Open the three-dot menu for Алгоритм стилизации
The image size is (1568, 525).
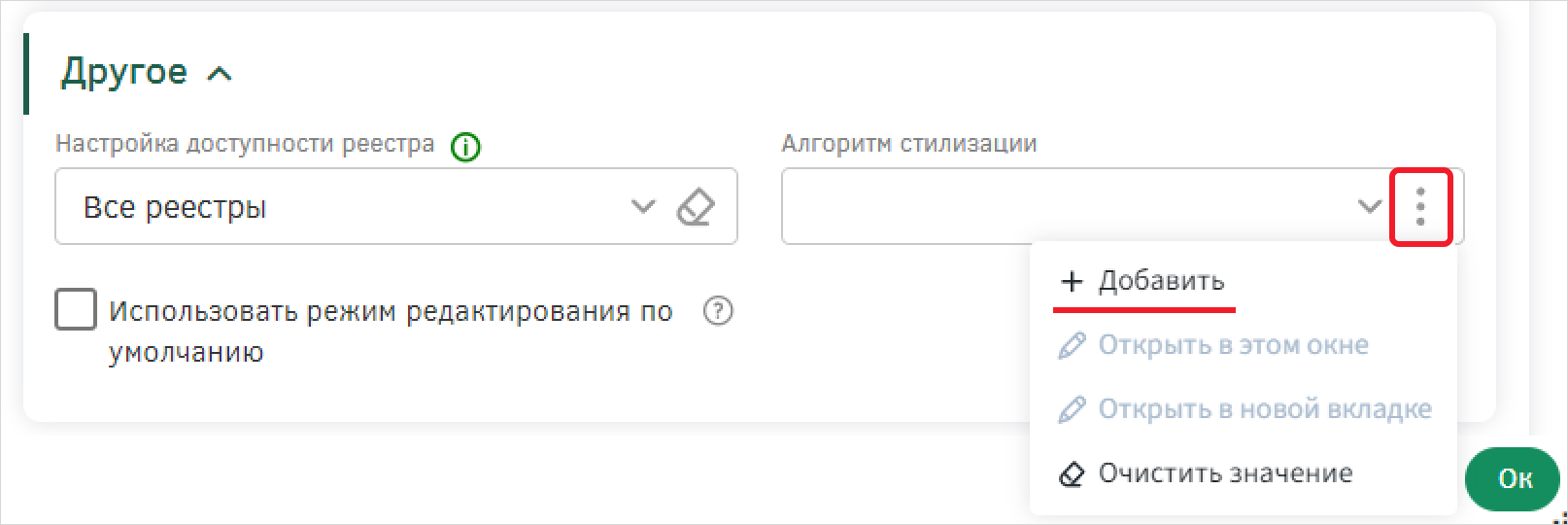[1420, 207]
